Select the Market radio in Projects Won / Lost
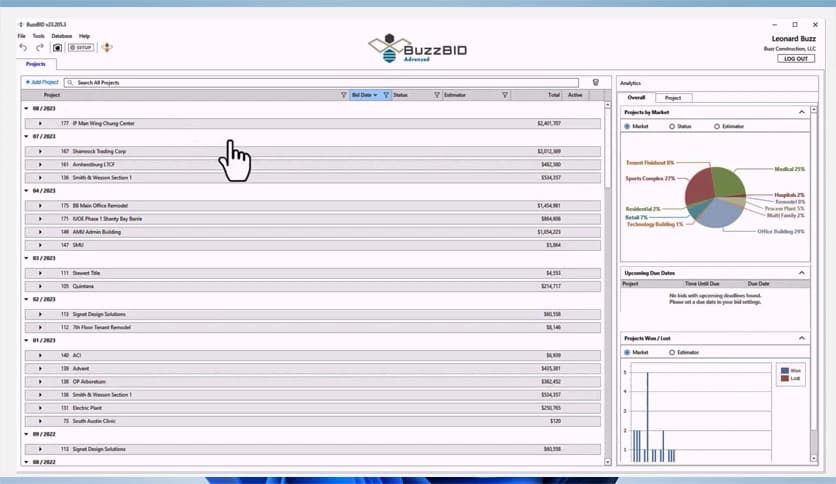This screenshot has height=484, width=836. tap(627, 352)
